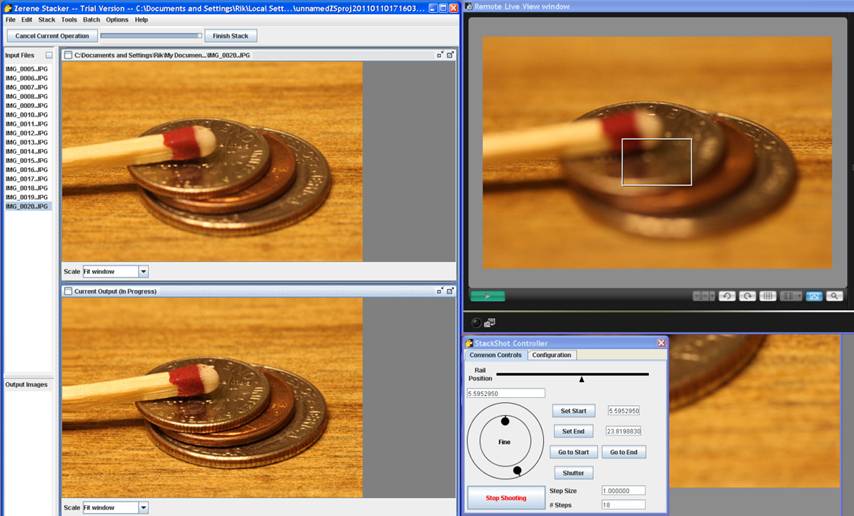Viewport: 854px width, 516px height.
Task: Toggle checkbox beside Input Files header
Action: click(49, 55)
